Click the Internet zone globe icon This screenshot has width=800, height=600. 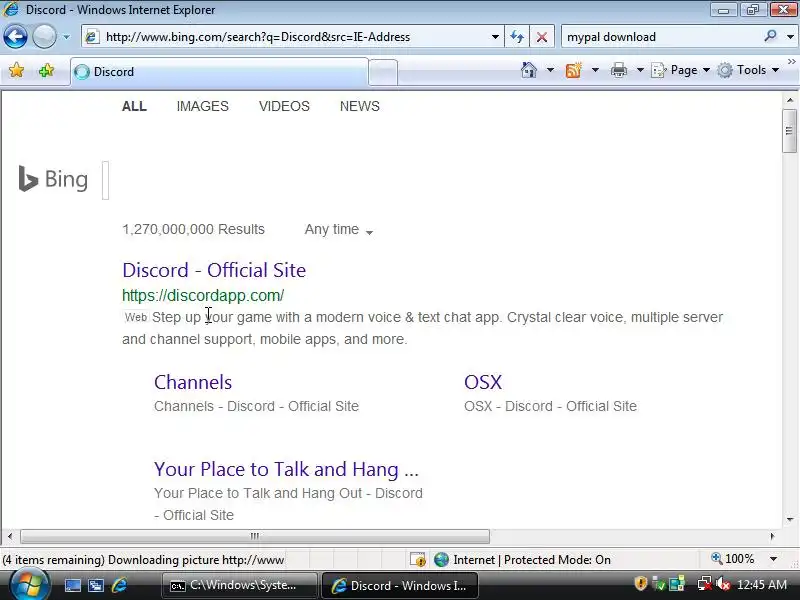pos(441,560)
